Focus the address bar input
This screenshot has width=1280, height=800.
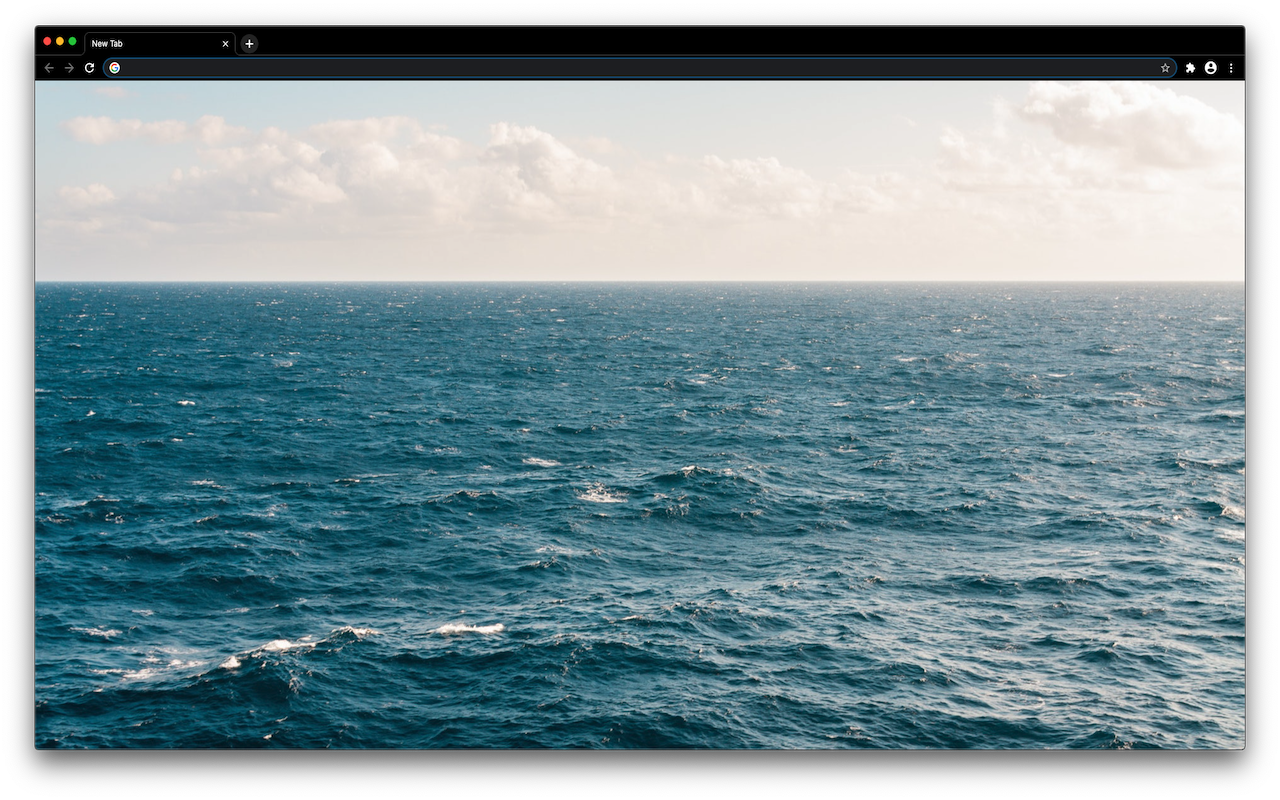(640, 68)
